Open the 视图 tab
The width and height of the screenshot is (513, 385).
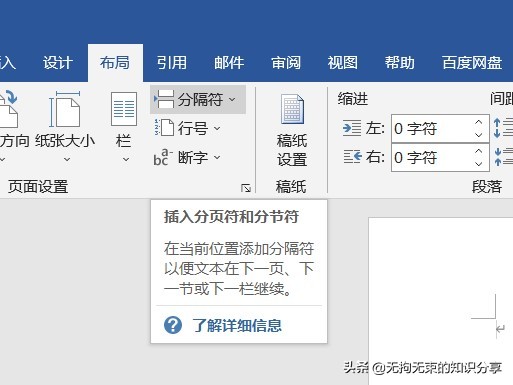click(x=343, y=63)
